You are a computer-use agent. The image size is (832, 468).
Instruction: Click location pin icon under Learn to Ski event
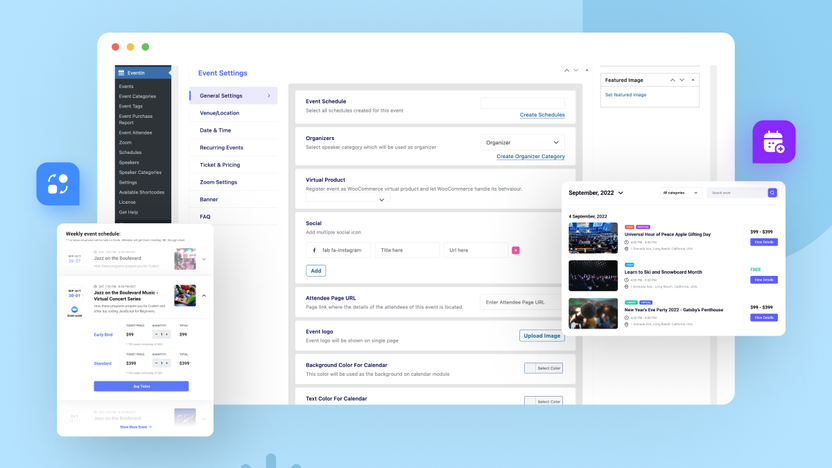click(626, 287)
